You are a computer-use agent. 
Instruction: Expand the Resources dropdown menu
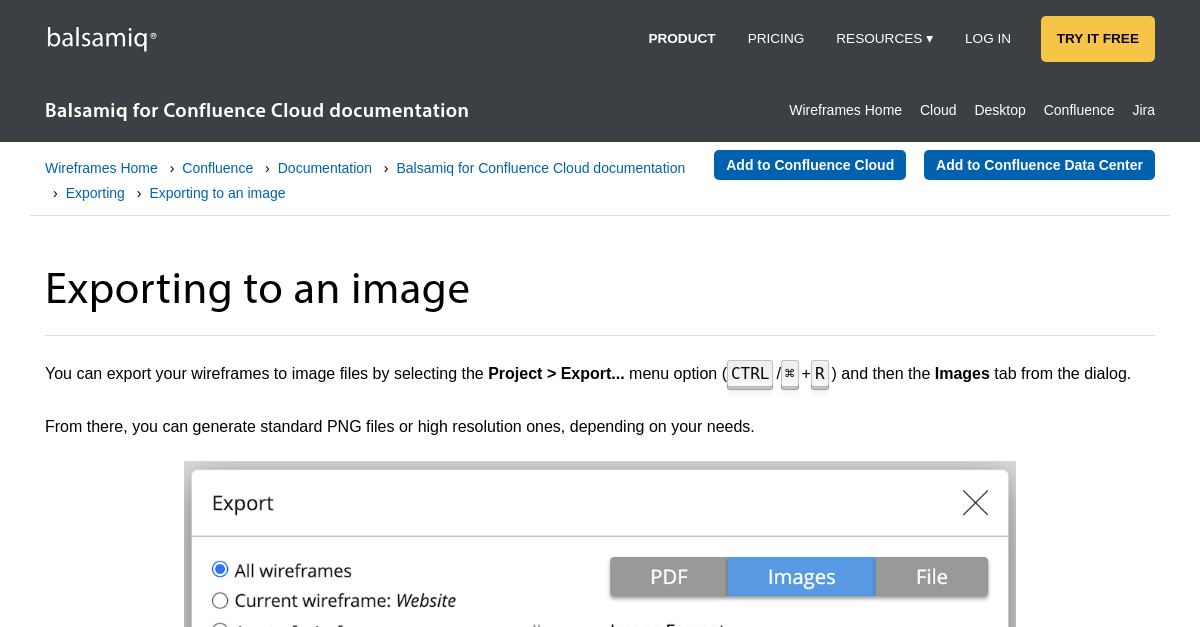pos(884,39)
